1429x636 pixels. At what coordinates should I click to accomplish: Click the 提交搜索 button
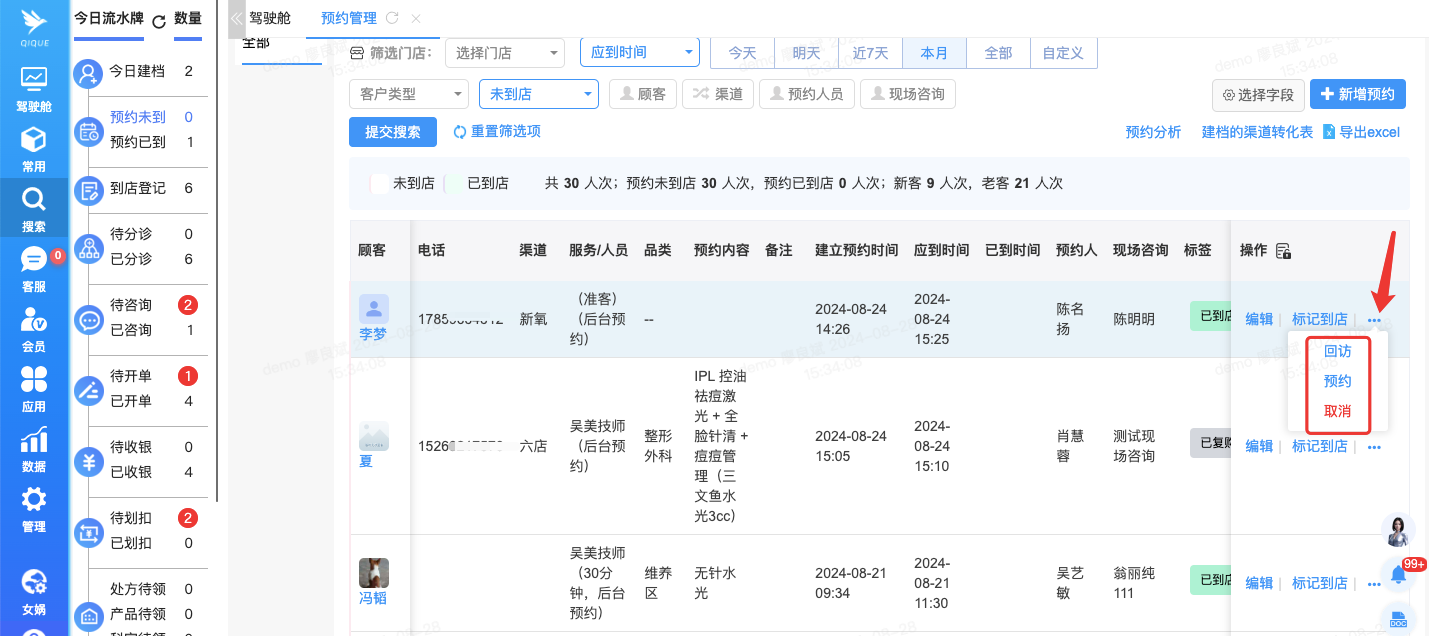(392, 132)
